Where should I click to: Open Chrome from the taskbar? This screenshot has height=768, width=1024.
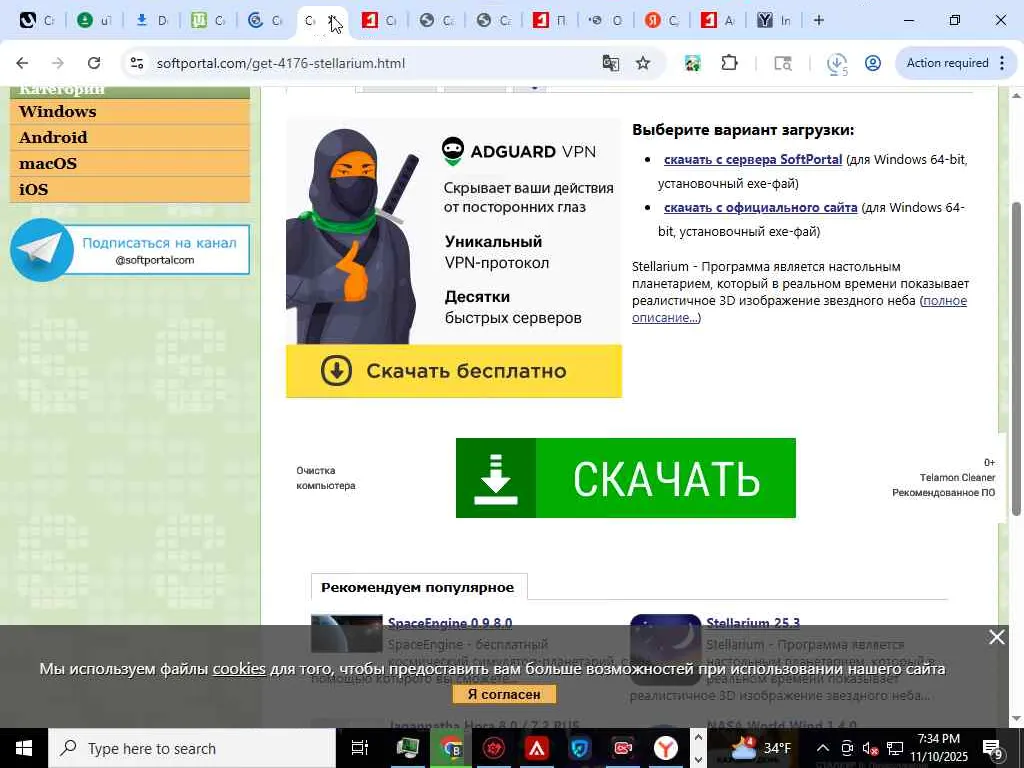(x=451, y=748)
